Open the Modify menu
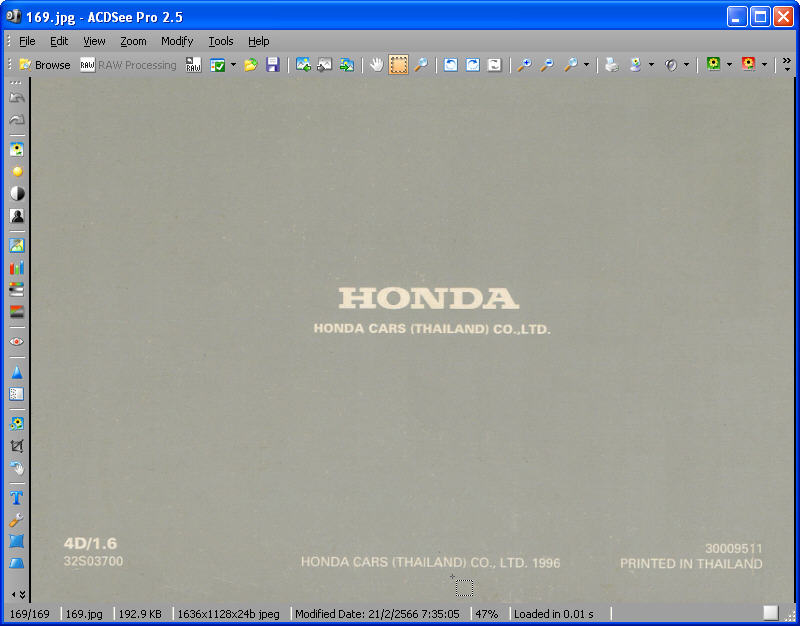800x626 pixels. pos(177,41)
